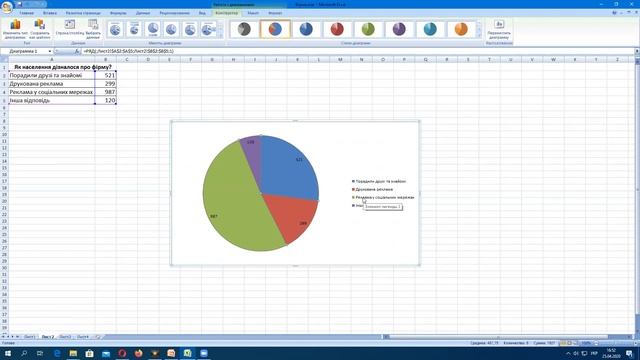
Task: Select cell with Друкована реклама
Action: pyautogui.click(x=51, y=84)
